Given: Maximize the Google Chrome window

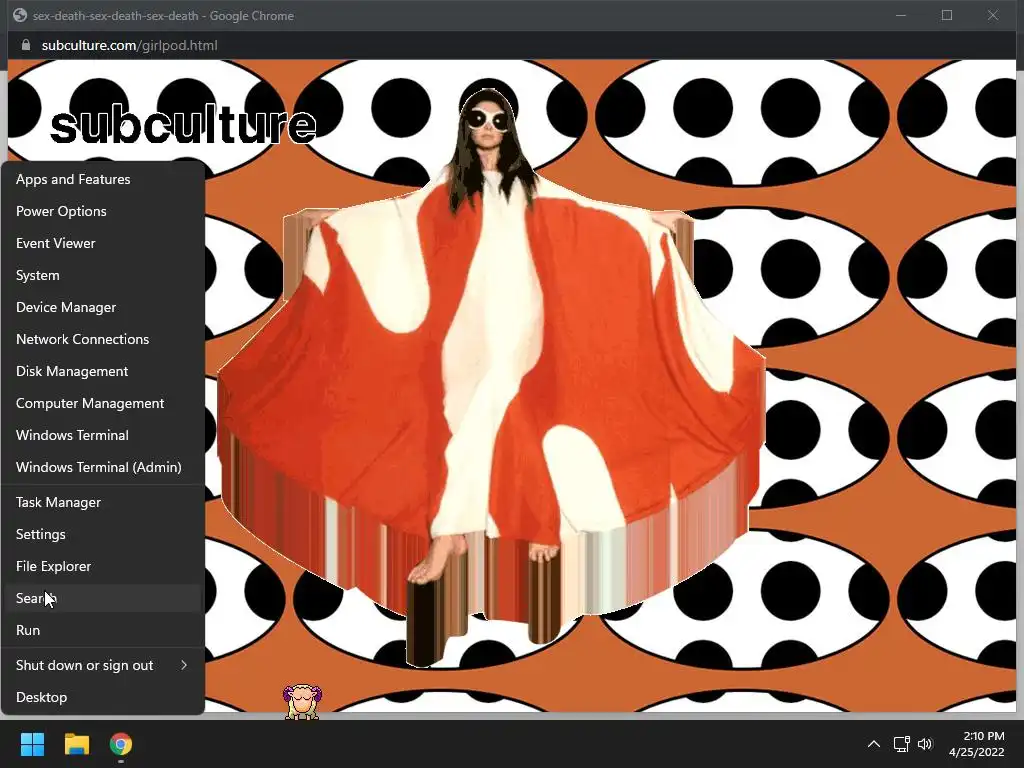Looking at the screenshot, I should [x=947, y=15].
